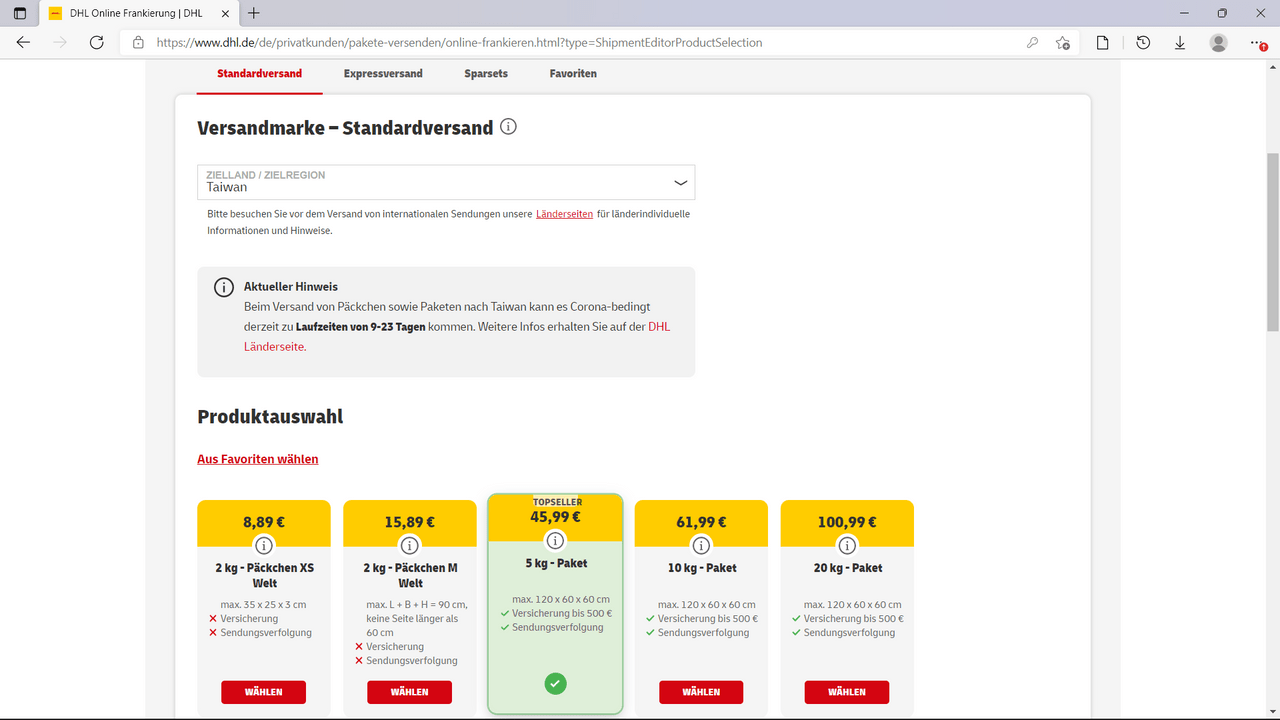
Task: Switch to Expressversand tab
Action: 383,74
